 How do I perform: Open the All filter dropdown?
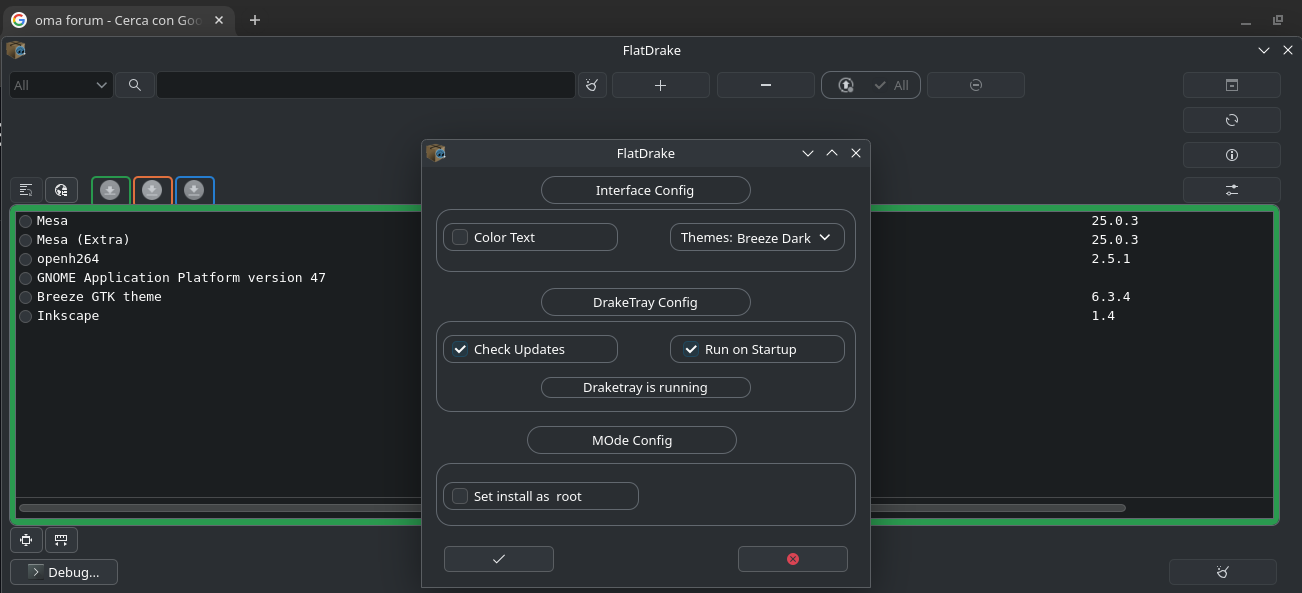click(61, 85)
